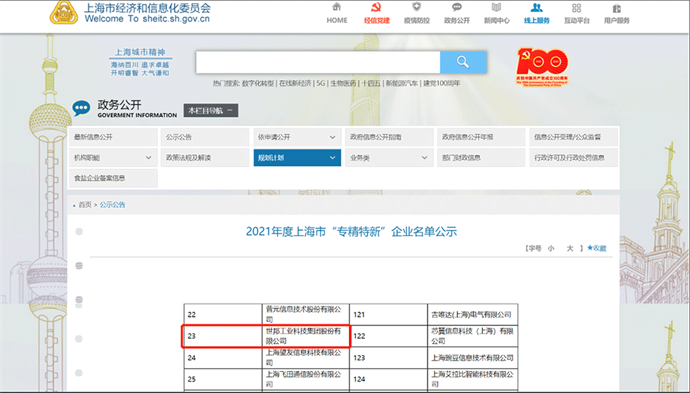
Task: Click table cell 上海飞田通信股份有限公司
Action: (305, 379)
